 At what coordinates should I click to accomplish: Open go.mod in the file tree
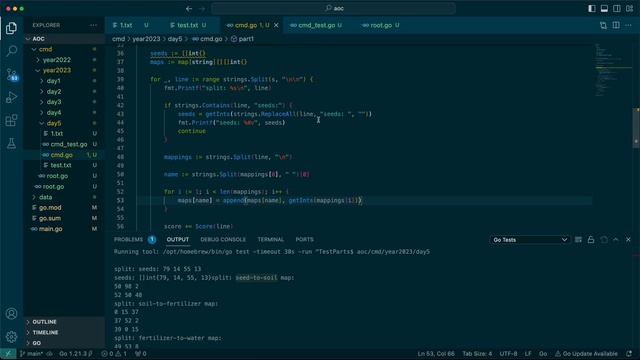point(63,208)
